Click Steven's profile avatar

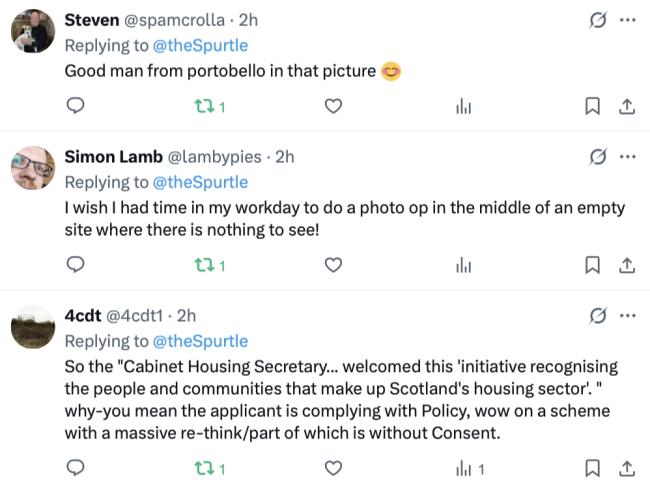click(32, 32)
